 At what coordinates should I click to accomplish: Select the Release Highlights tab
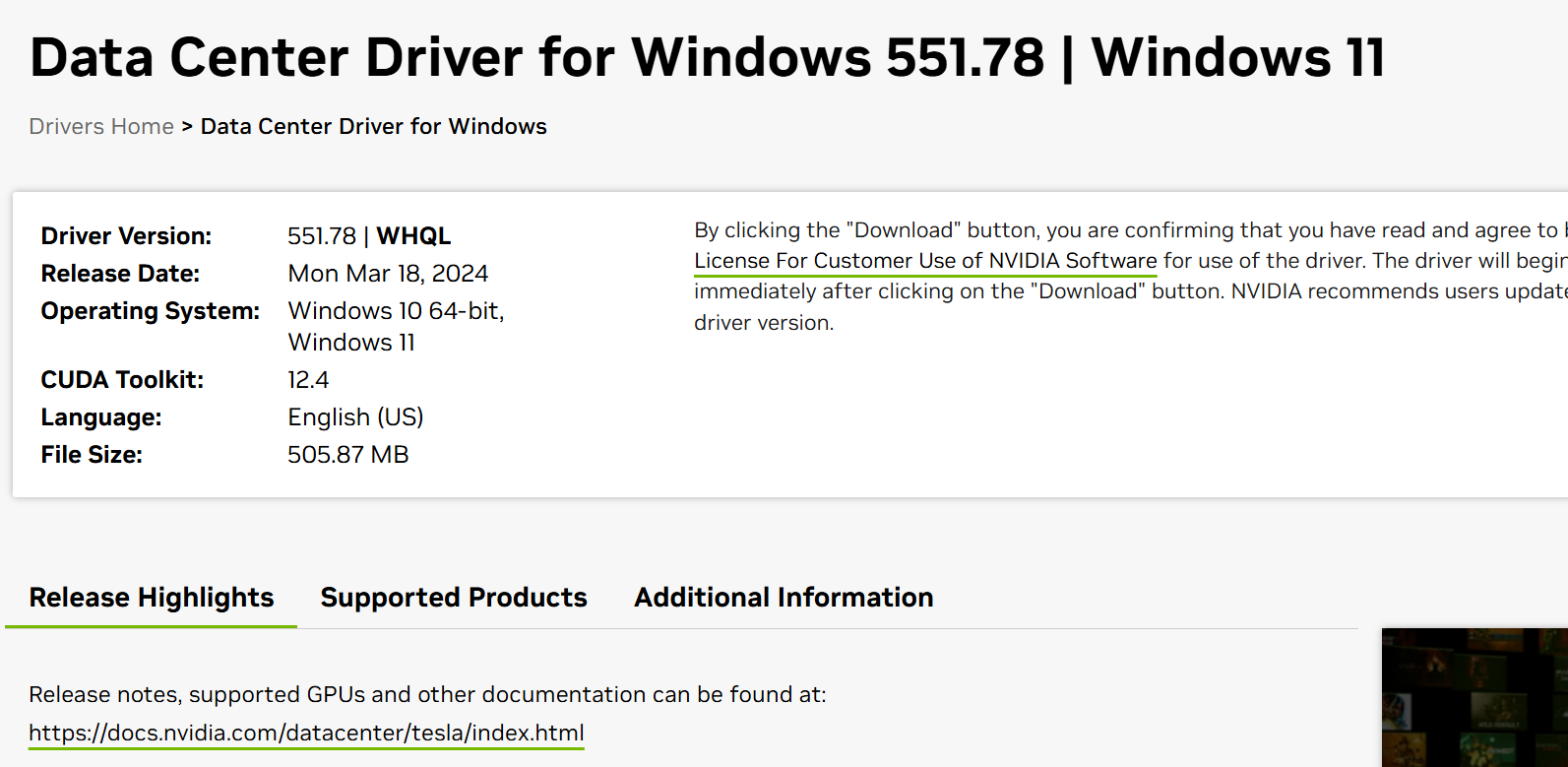152,598
